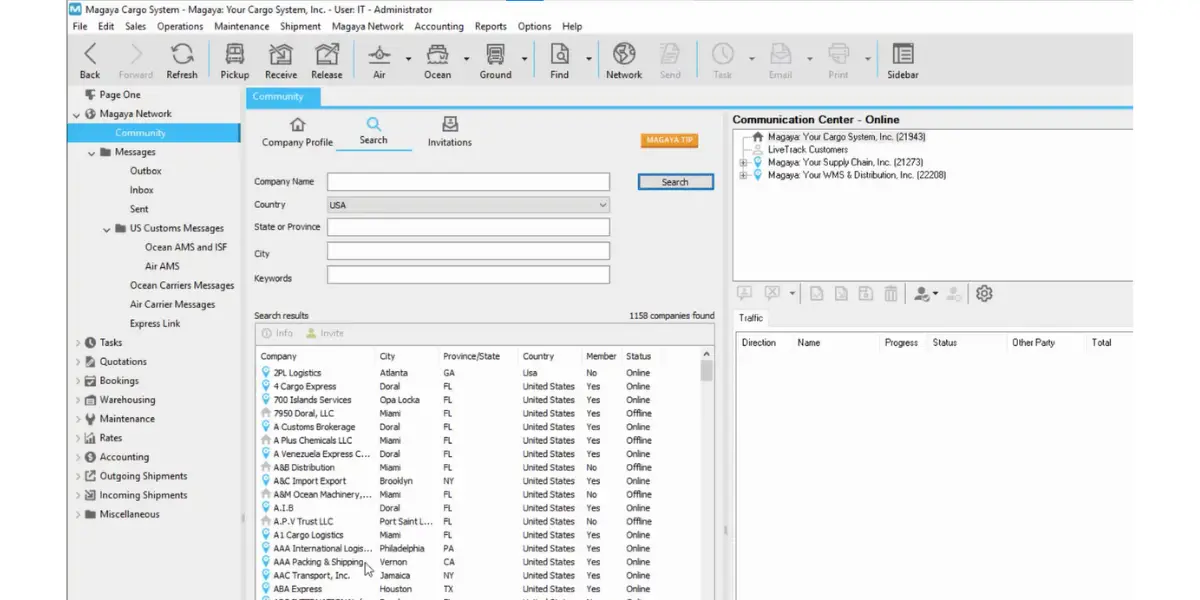Select the A Customs Brokerage result row
This screenshot has height=600, width=1200.
tap(478, 427)
